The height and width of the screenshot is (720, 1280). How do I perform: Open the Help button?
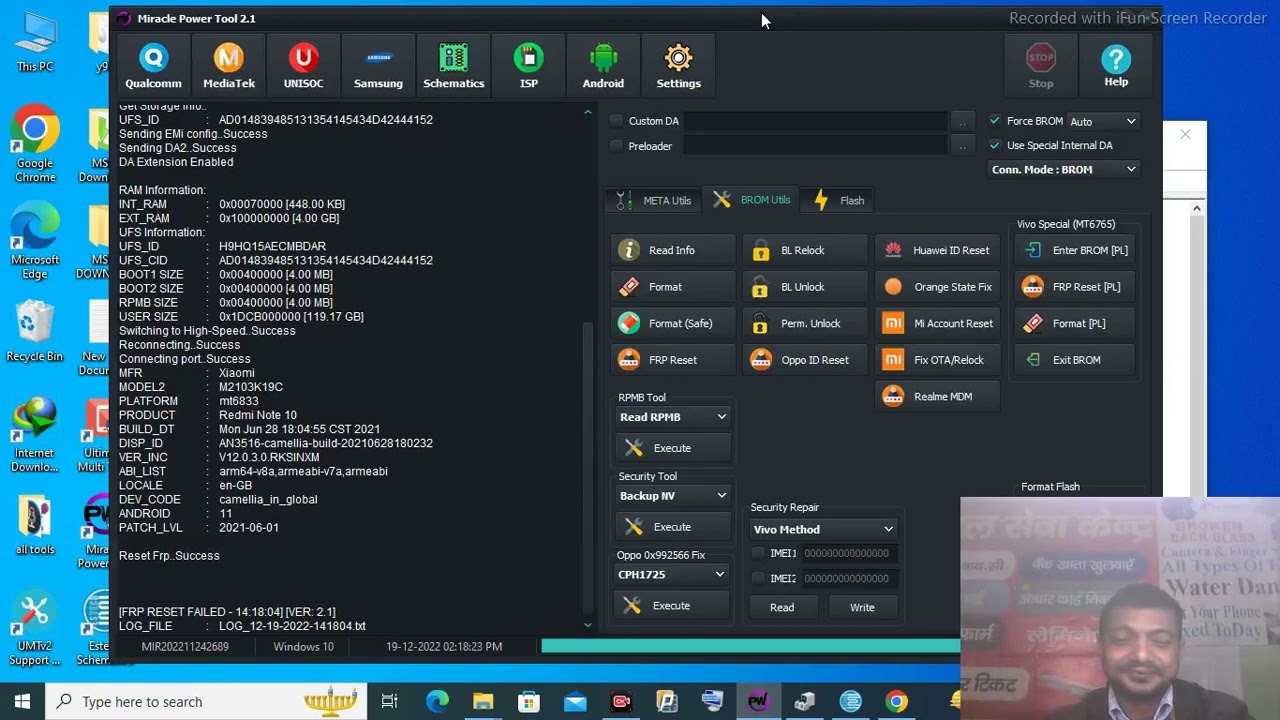pyautogui.click(x=1116, y=66)
